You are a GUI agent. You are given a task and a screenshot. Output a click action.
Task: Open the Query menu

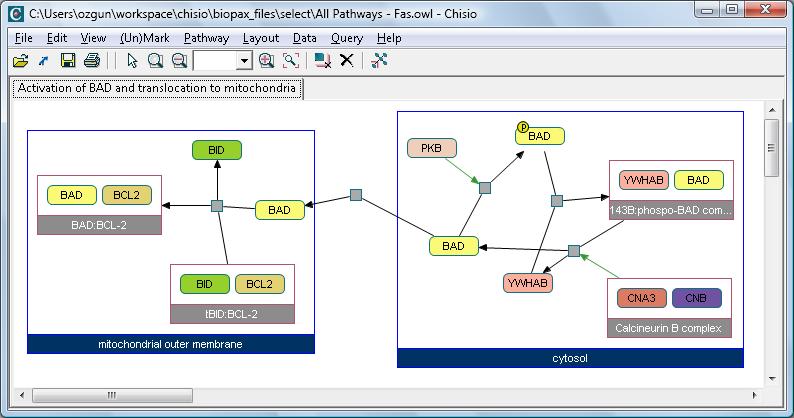point(347,38)
